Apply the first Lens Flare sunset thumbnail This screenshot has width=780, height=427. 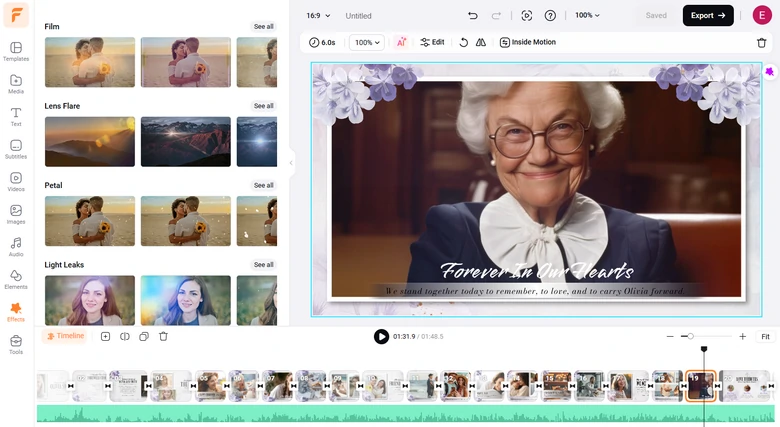pos(90,142)
